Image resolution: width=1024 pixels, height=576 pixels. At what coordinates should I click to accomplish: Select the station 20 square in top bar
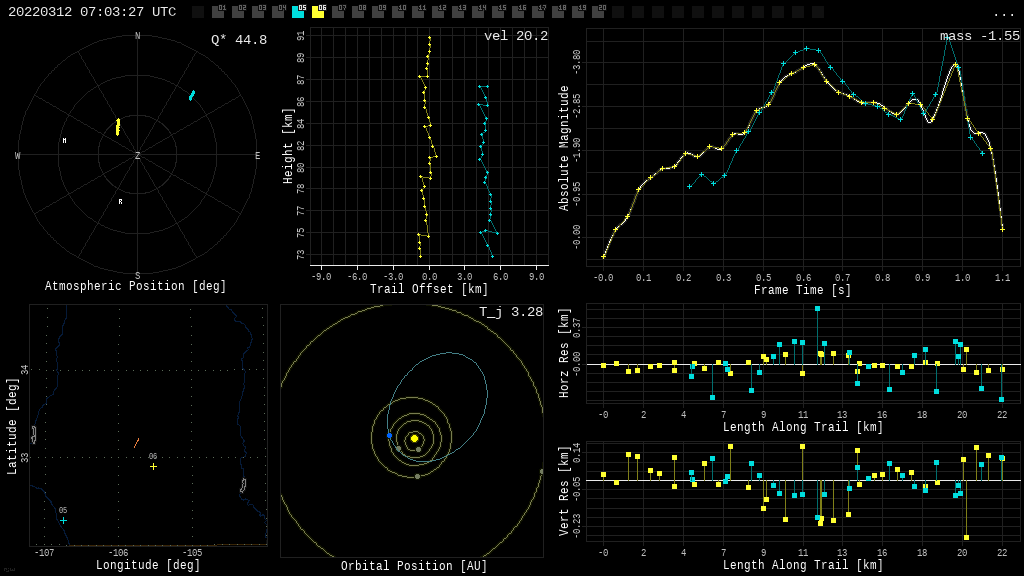coord(598,12)
